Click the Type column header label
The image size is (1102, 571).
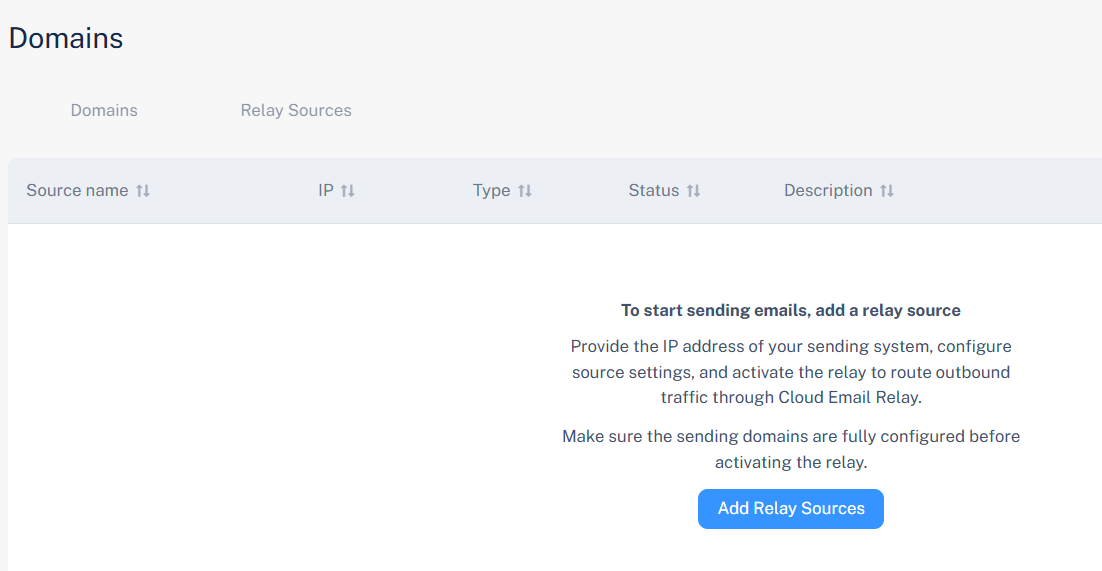[x=491, y=190]
